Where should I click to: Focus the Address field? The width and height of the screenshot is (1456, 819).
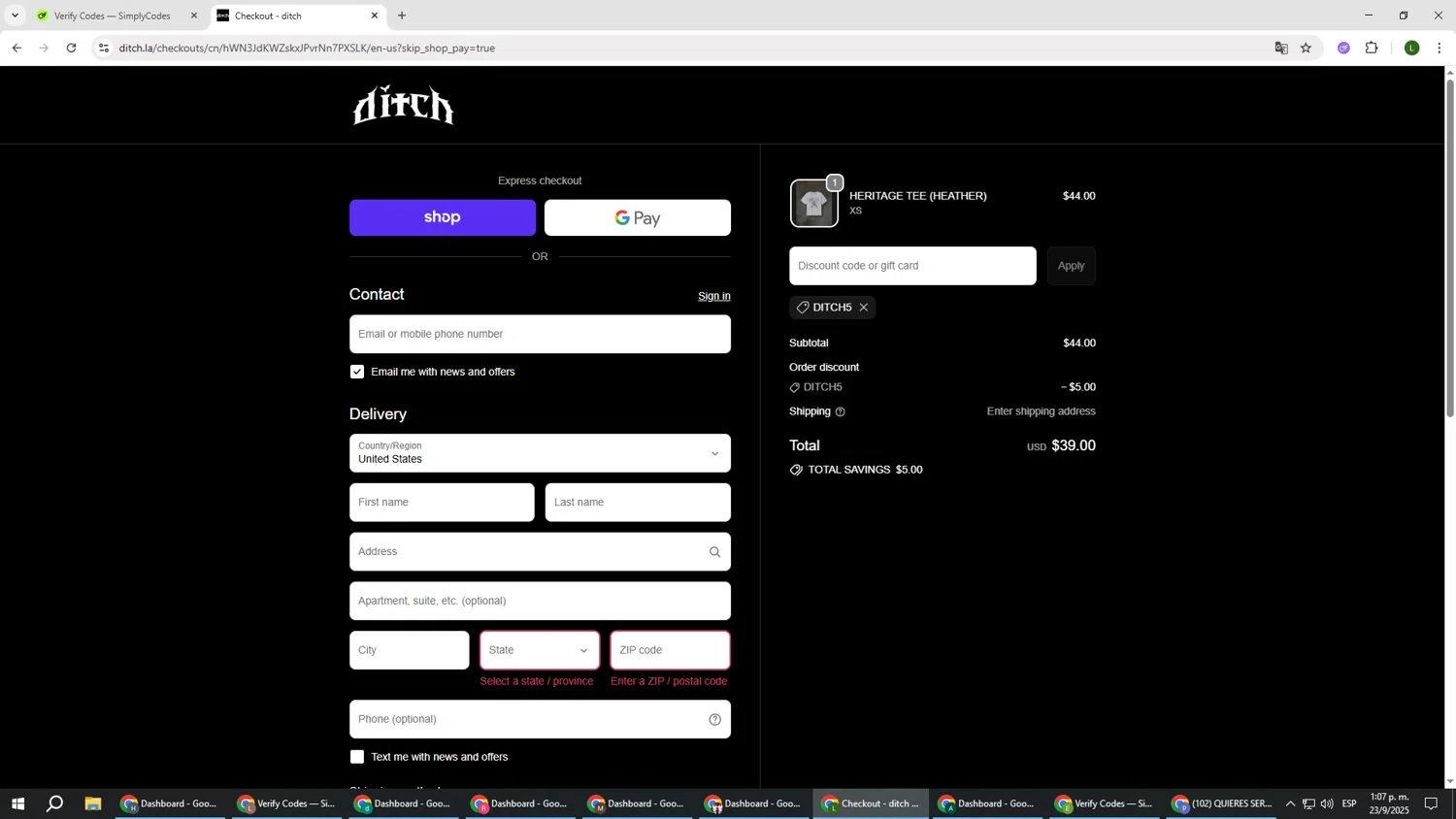[x=540, y=552]
